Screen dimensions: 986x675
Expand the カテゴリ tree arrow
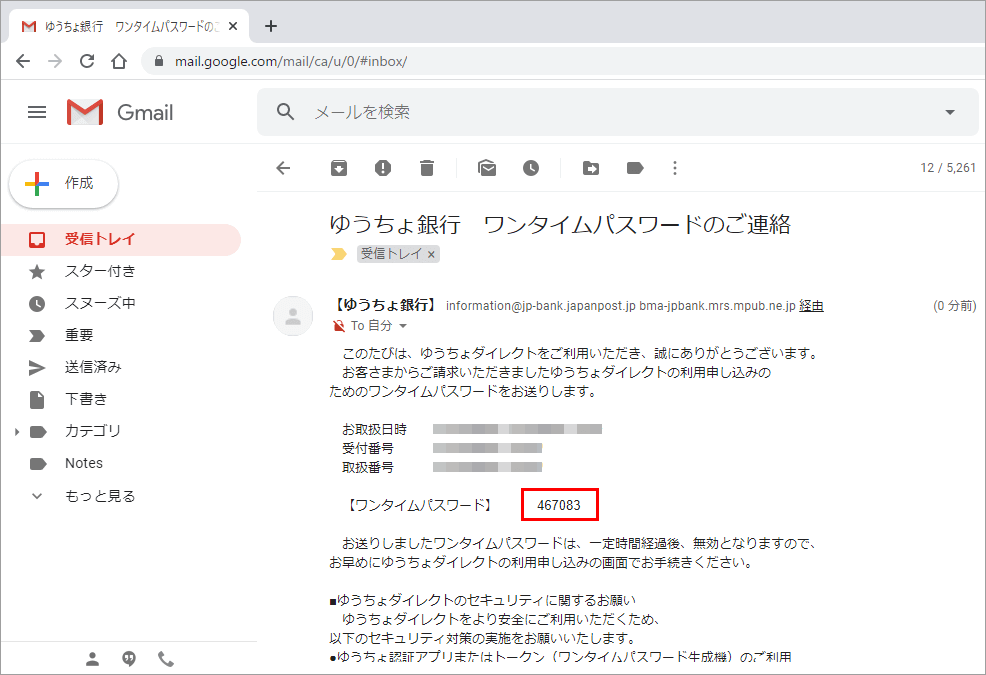[x=17, y=432]
